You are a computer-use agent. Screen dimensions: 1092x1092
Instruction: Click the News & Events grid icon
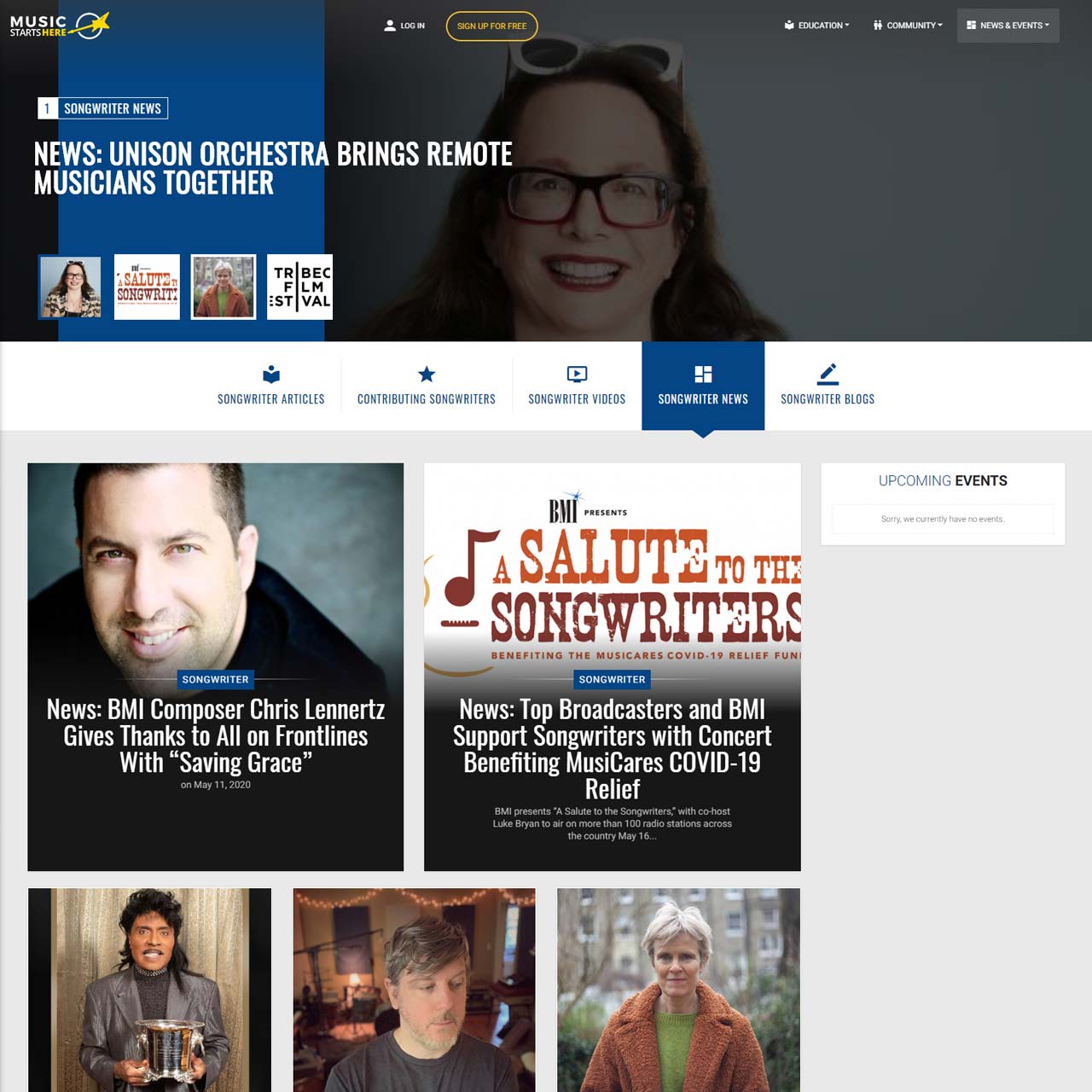[972, 26]
